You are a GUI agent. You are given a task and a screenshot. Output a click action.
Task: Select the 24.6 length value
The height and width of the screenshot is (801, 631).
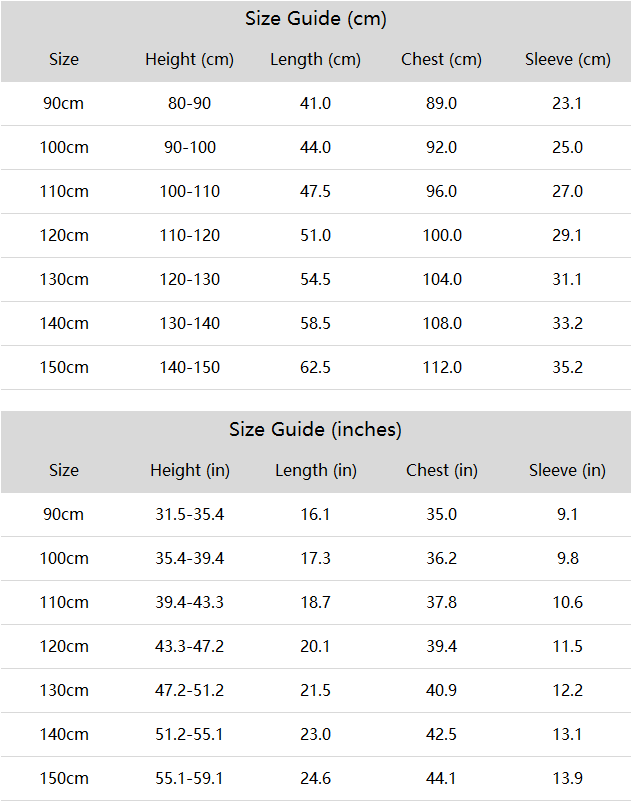(x=315, y=779)
